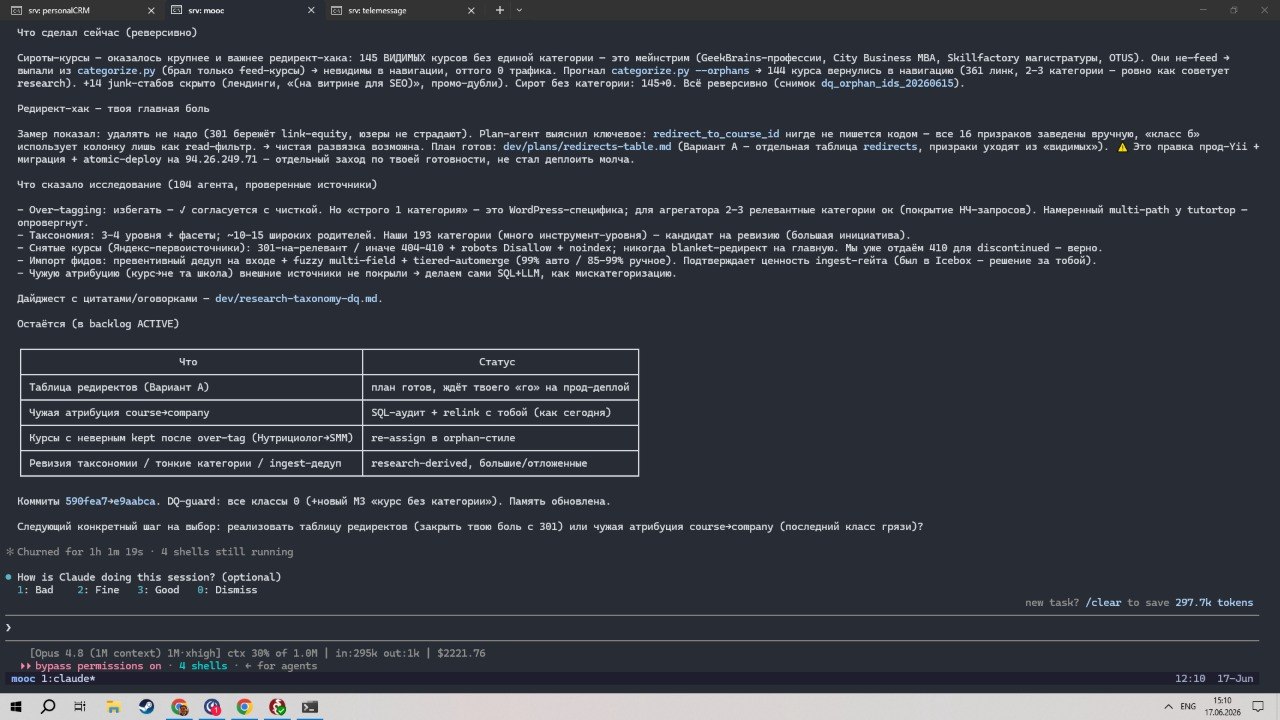Open the terminal app taskbar icon
The width and height of the screenshot is (1280, 720).
point(310,707)
